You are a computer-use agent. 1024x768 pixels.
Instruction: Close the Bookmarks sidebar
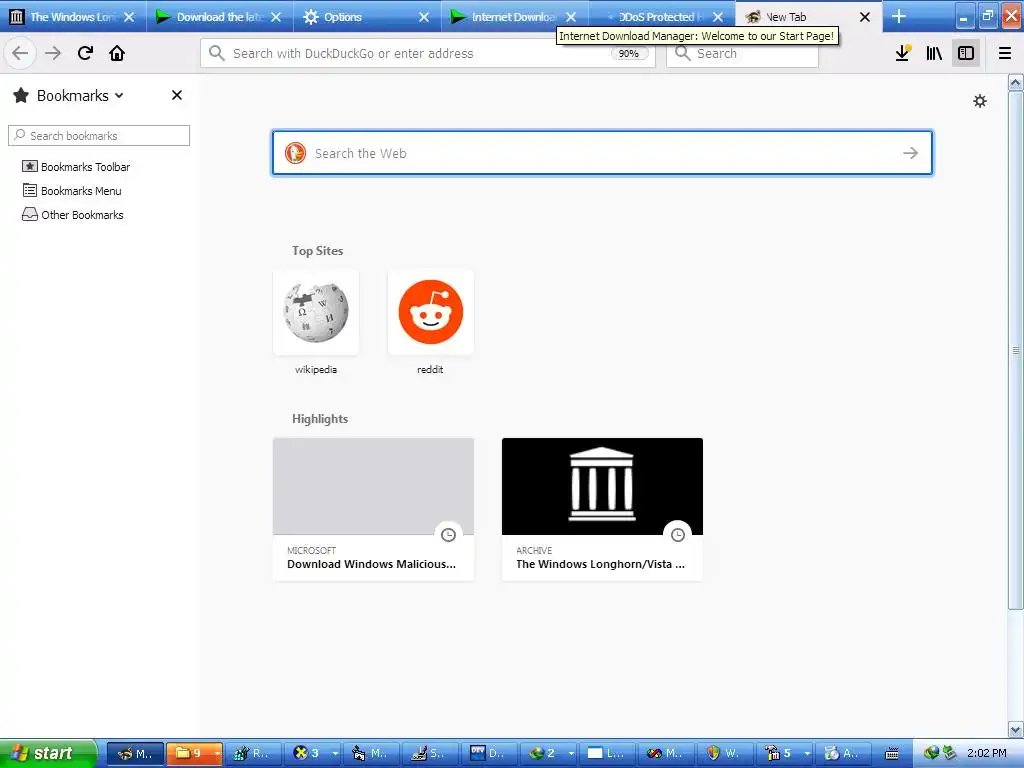click(x=177, y=95)
